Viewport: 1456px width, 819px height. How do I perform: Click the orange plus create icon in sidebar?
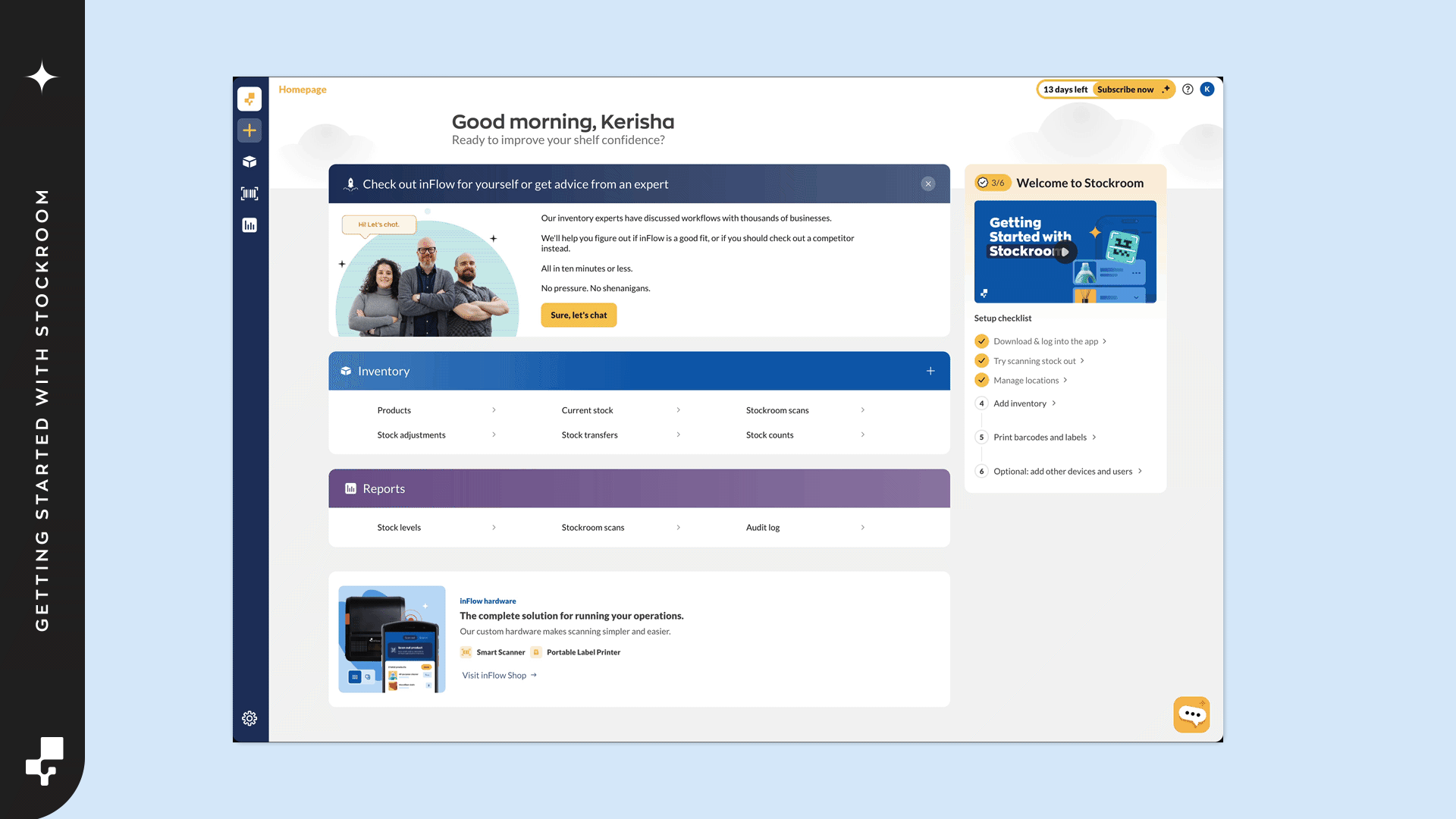click(x=249, y=130)
